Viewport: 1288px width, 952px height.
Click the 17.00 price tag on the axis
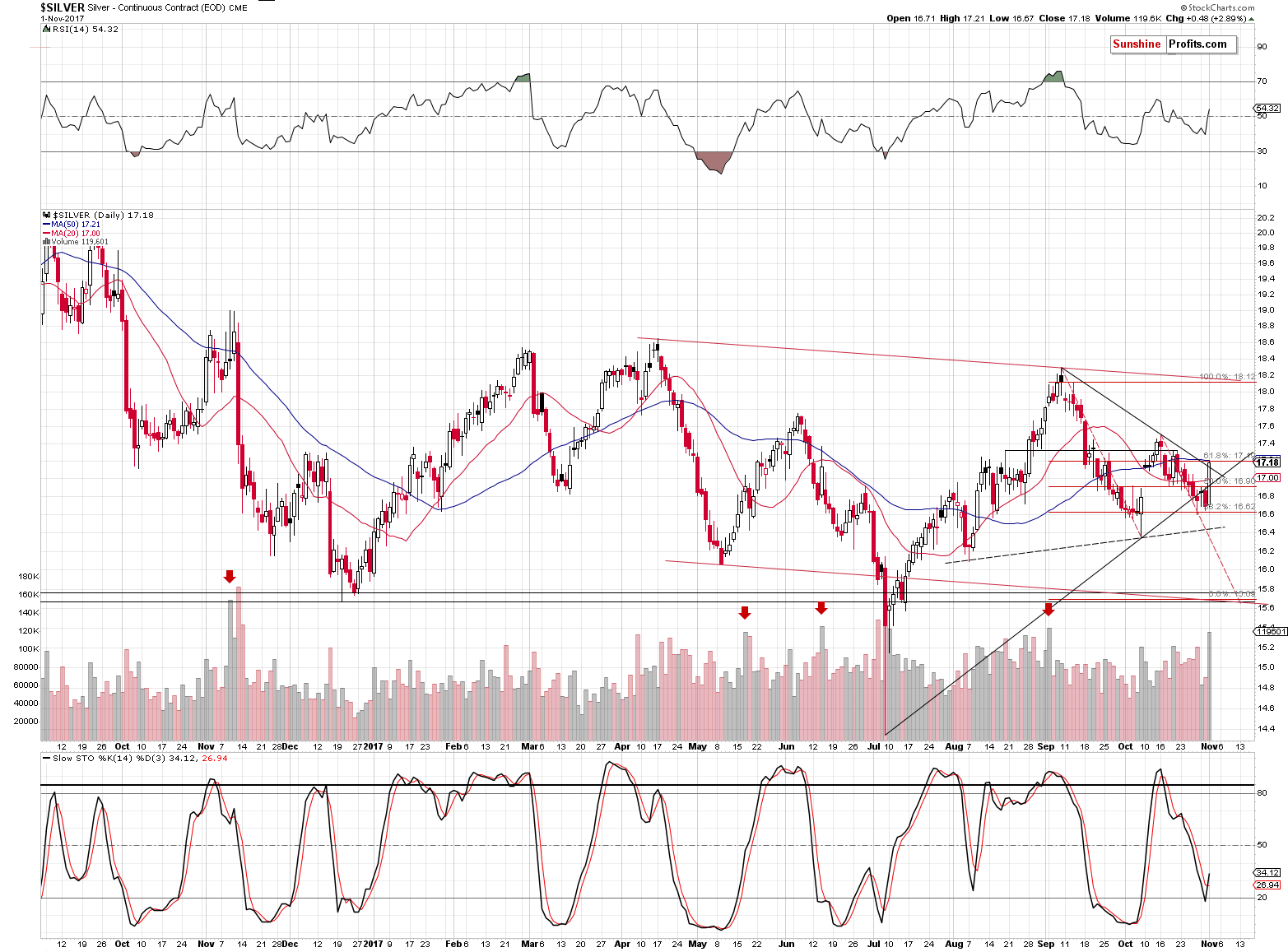click(1267, 478)
